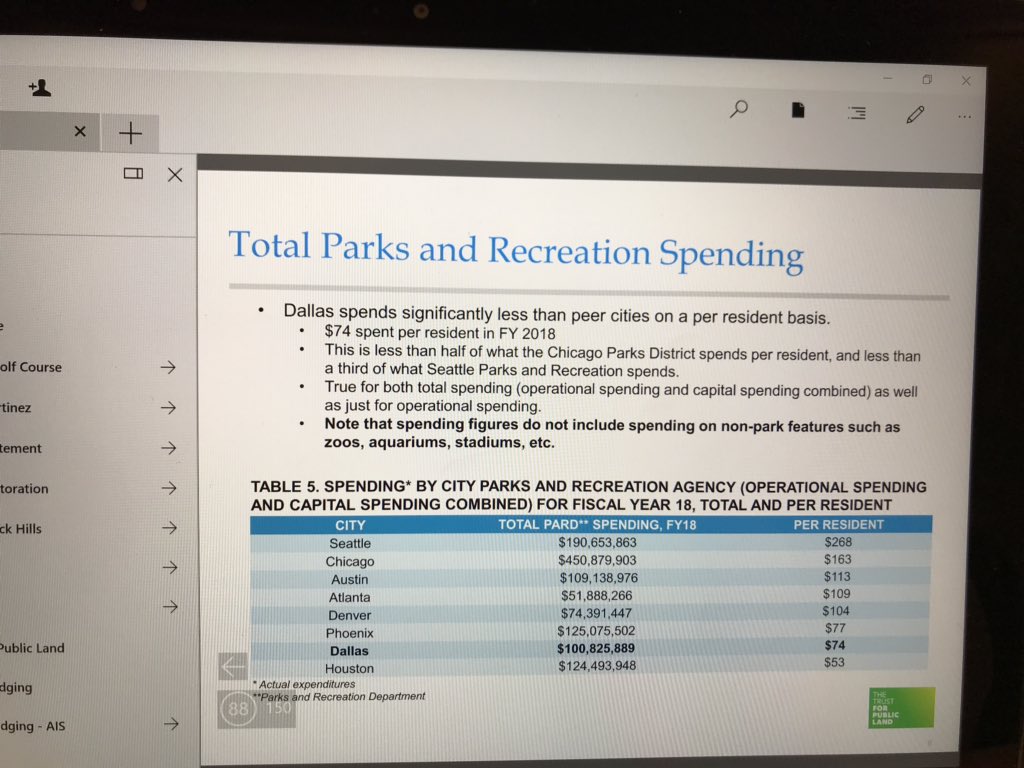Click the 'Austin' table cell

coord(349,579)
